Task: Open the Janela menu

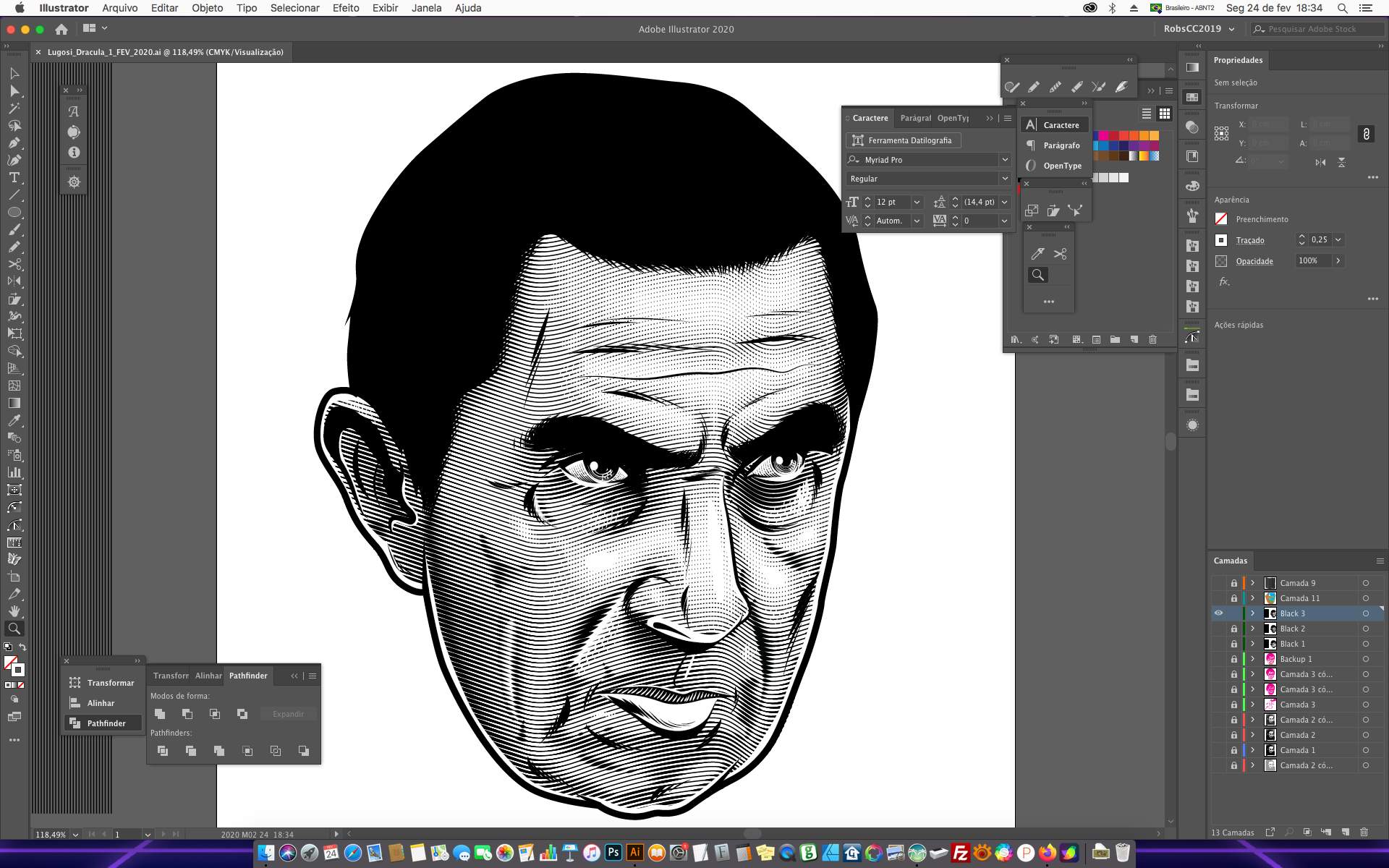Action: coord(427,8)
